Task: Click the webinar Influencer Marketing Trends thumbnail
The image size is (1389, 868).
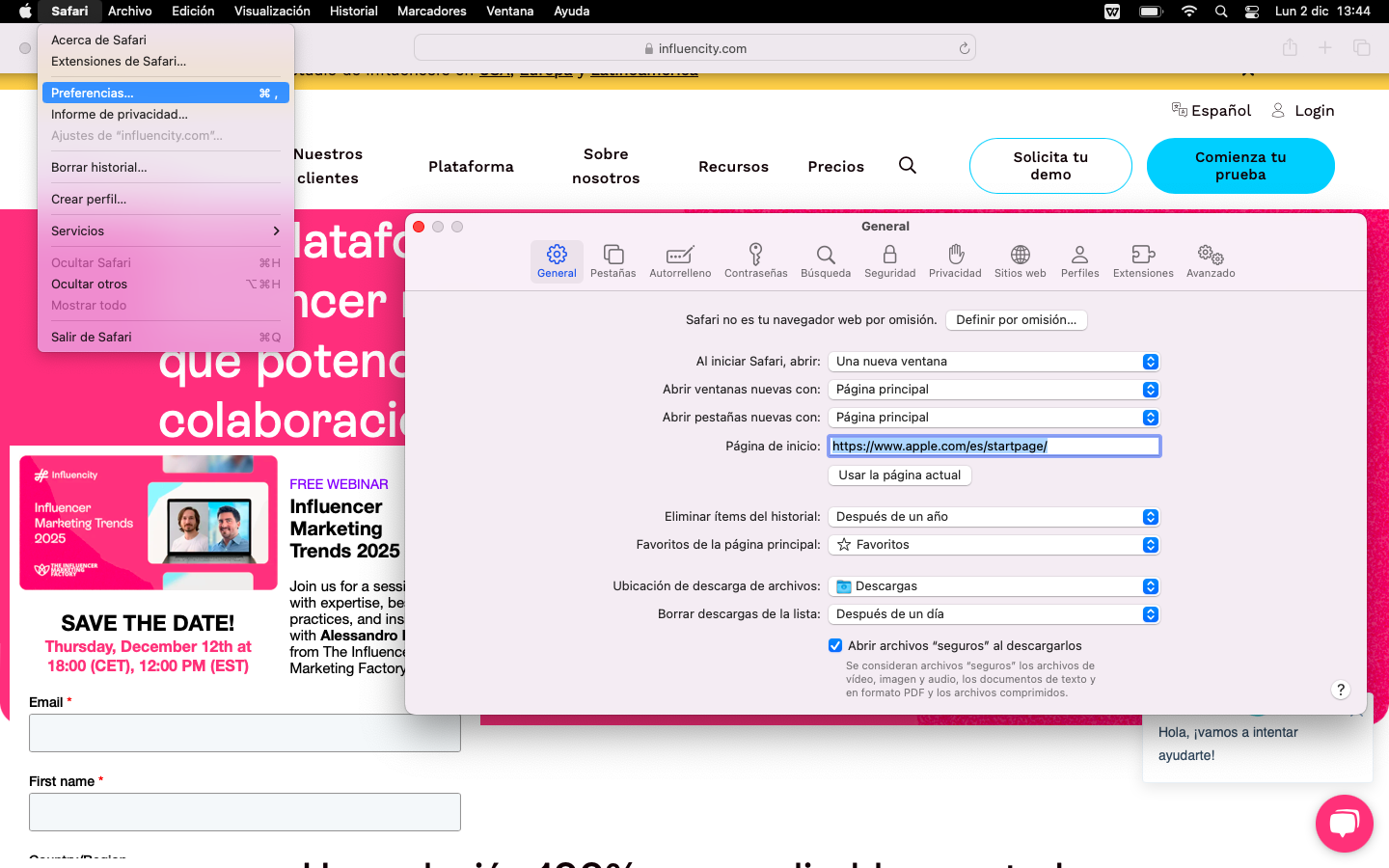Action: click(x=149, y=523)
